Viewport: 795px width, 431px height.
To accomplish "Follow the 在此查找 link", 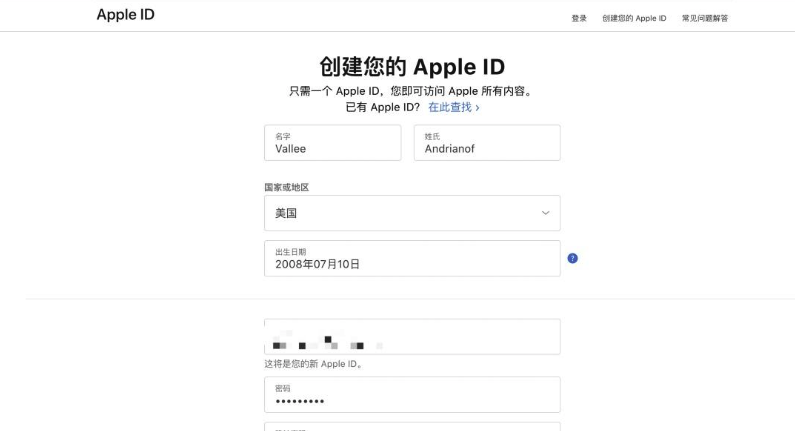I will [x=453, y=107].
